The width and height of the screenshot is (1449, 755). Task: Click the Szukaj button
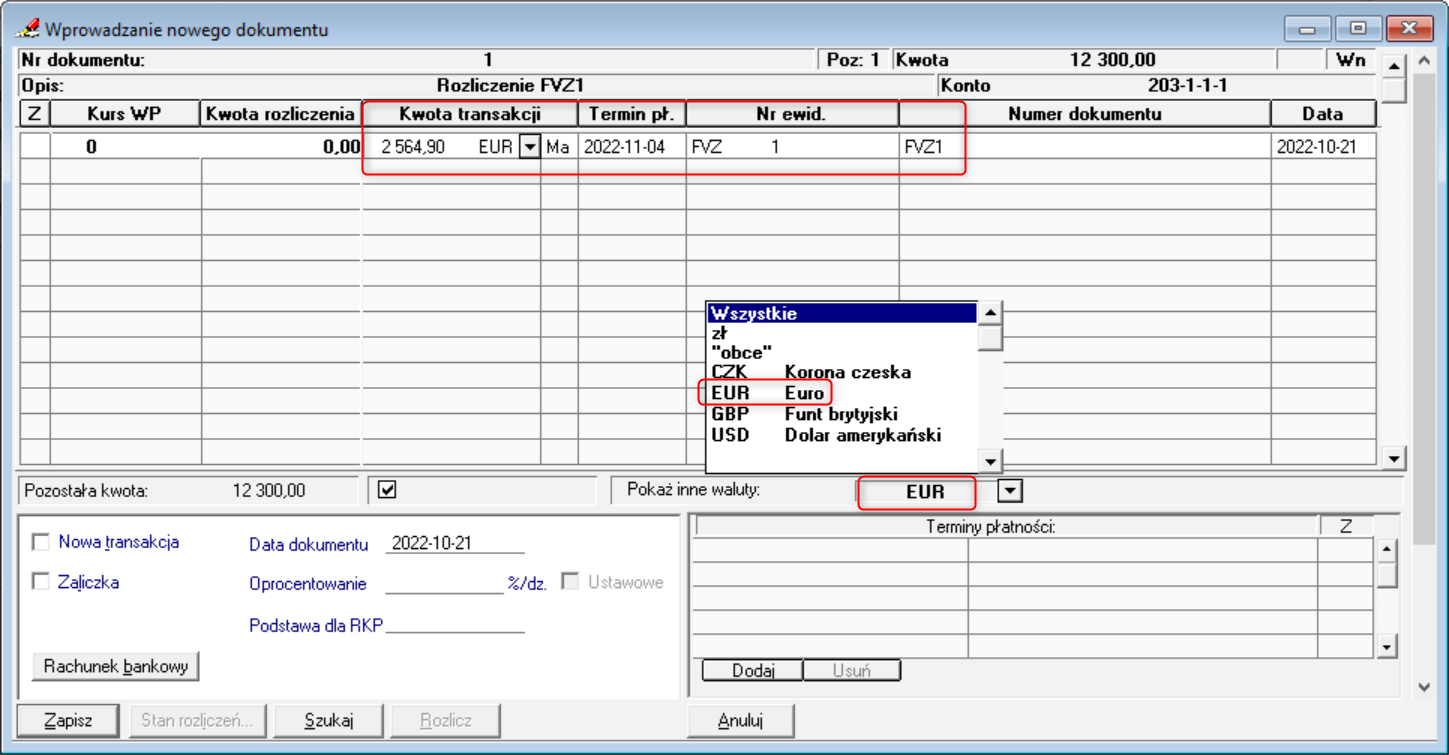(x=329, y=720)
